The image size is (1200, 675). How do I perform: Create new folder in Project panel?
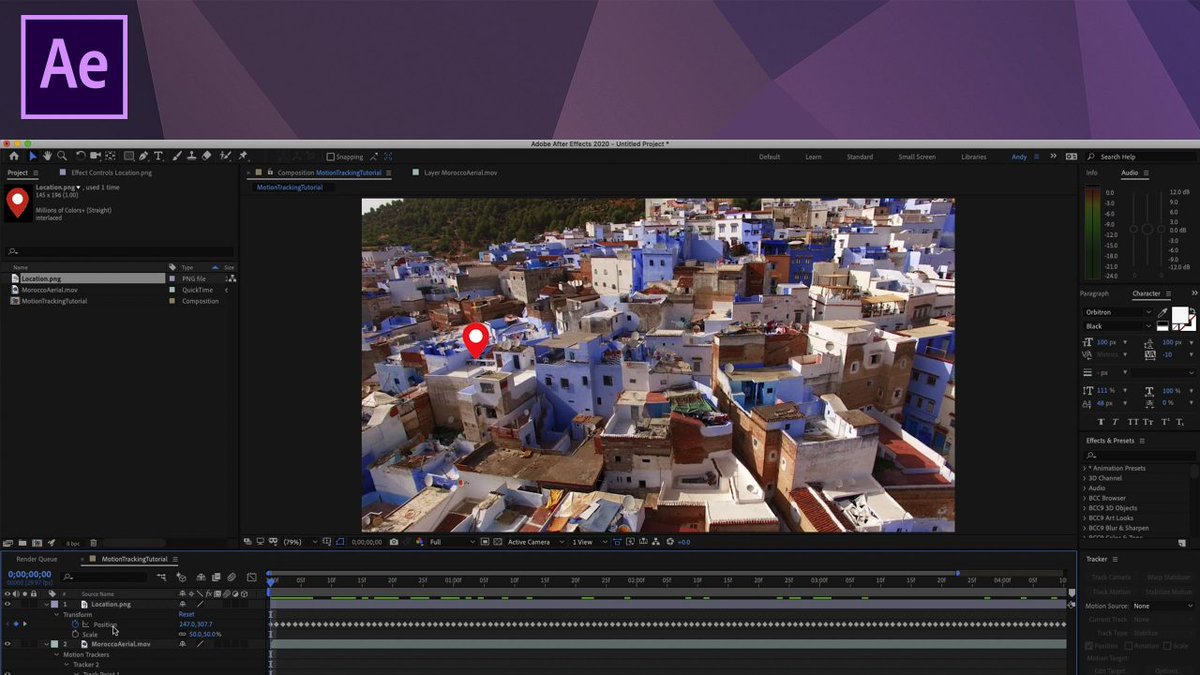[x=22, y=543]
